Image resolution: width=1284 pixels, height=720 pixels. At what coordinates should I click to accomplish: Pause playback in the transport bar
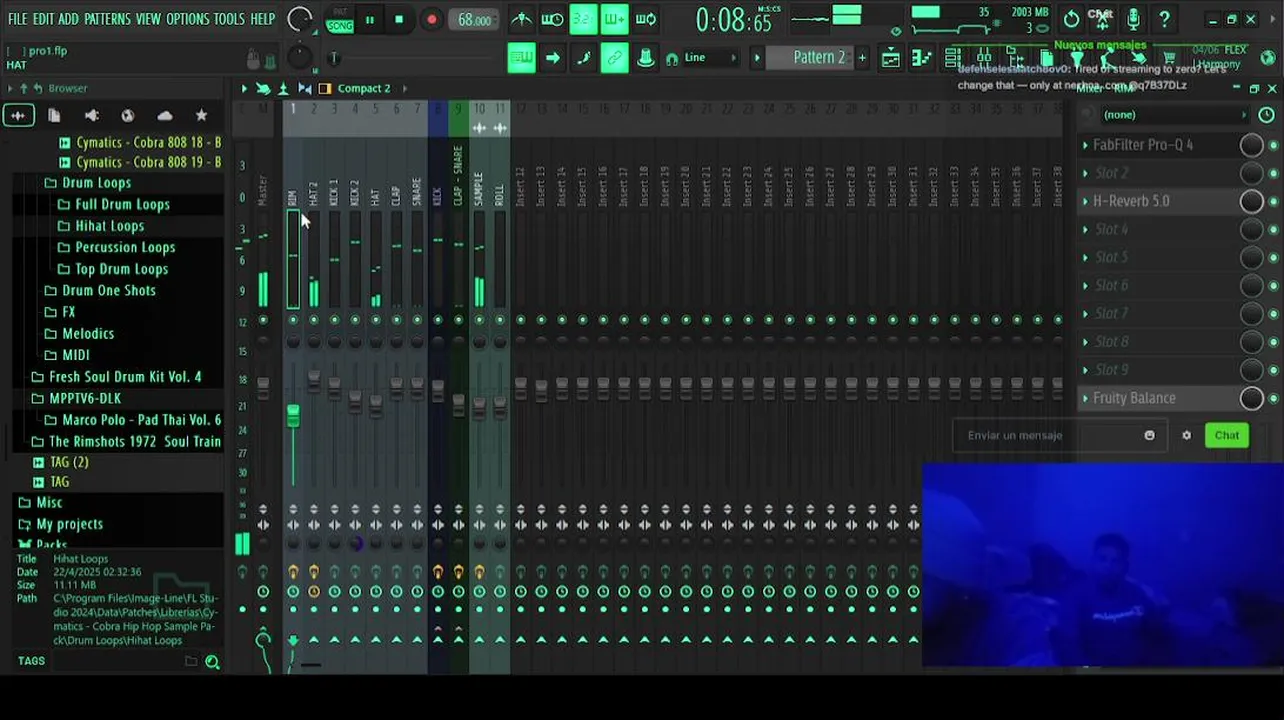click(x=370, y=20)
